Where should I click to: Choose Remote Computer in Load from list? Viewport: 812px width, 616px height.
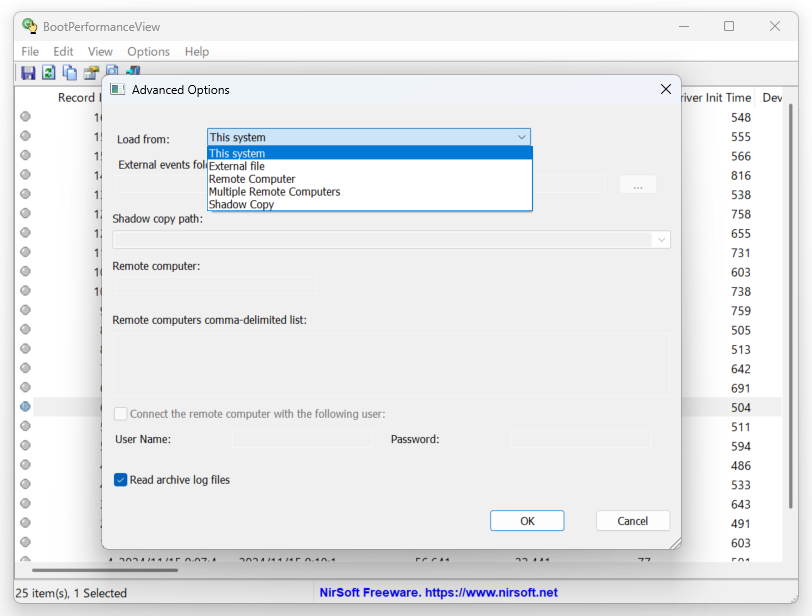pos(370,179)
